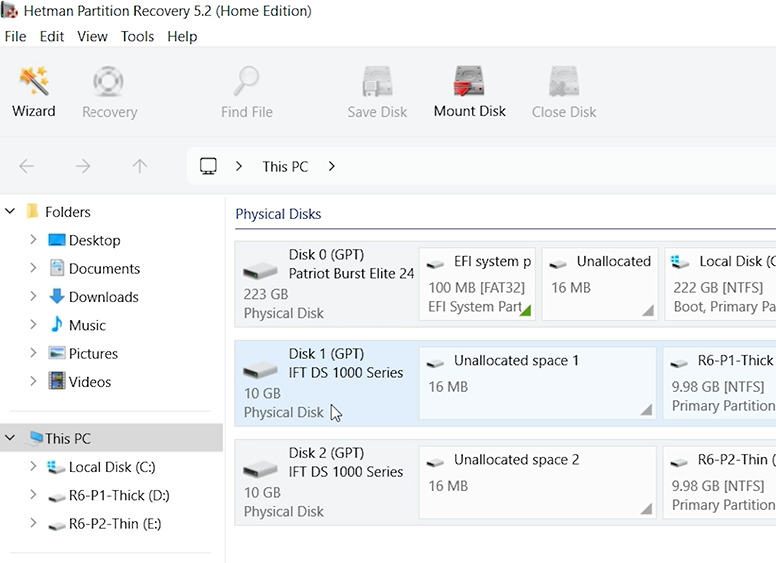Launch the Wizard tool icon
The height and width of the screenshot is (563, 776).
tap(34, 81)
